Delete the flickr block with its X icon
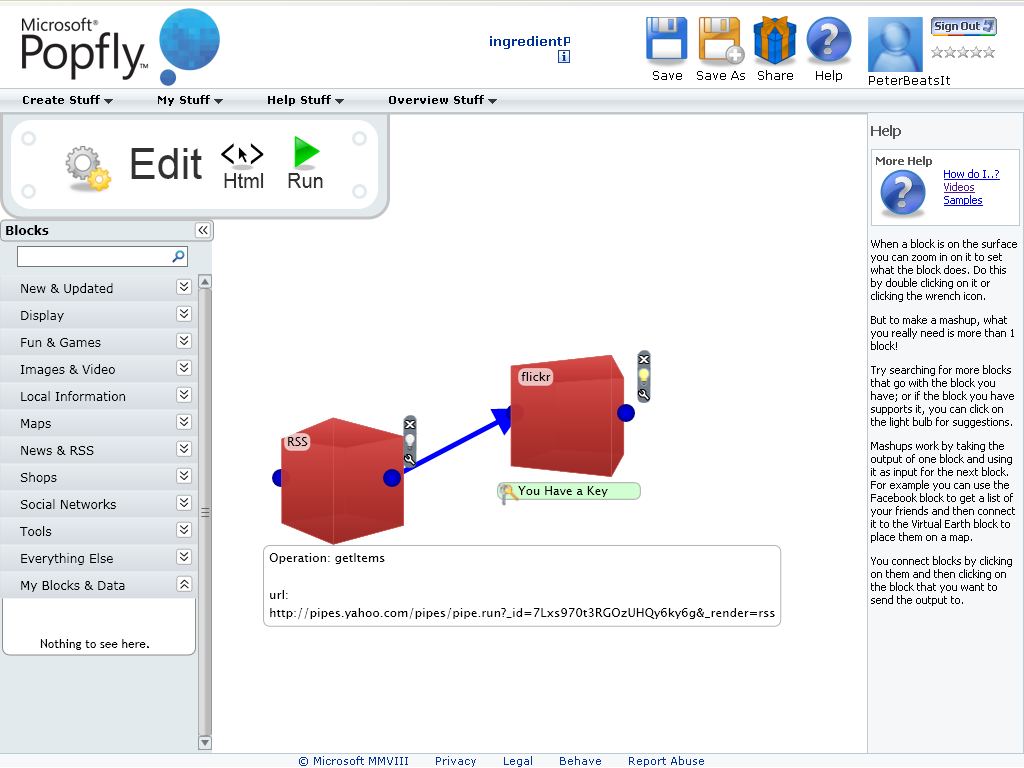 click(644, 359)
